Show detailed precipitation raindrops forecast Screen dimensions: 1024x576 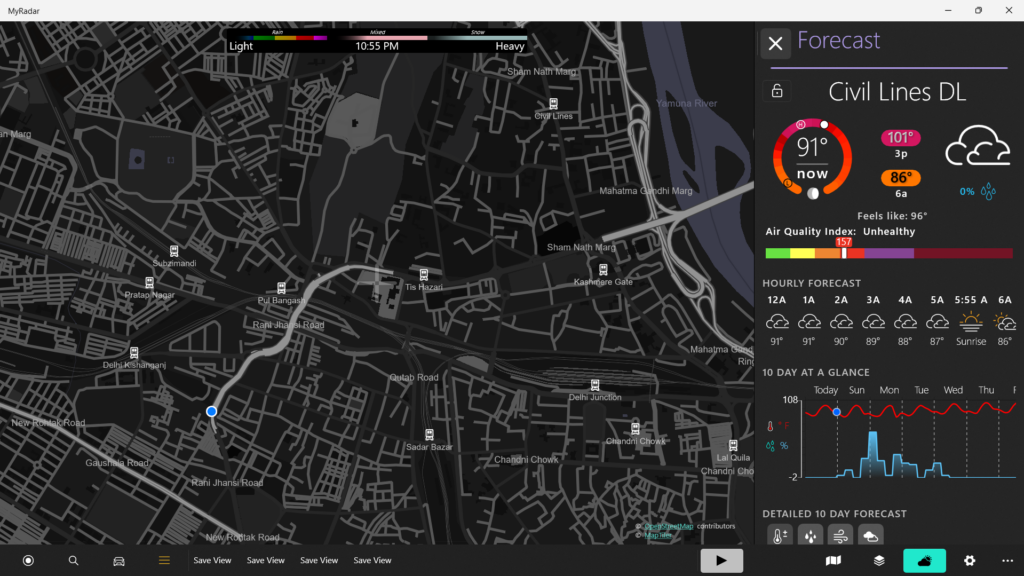pyautogui.click(x=809, y=537)
